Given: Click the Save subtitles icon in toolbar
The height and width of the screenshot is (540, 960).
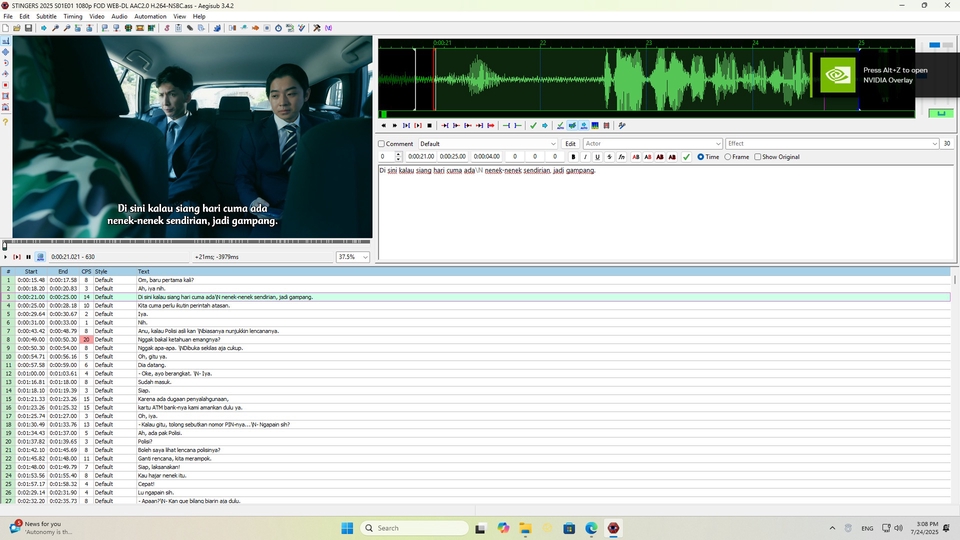Looking at the screenshot, I should (29, 28).
